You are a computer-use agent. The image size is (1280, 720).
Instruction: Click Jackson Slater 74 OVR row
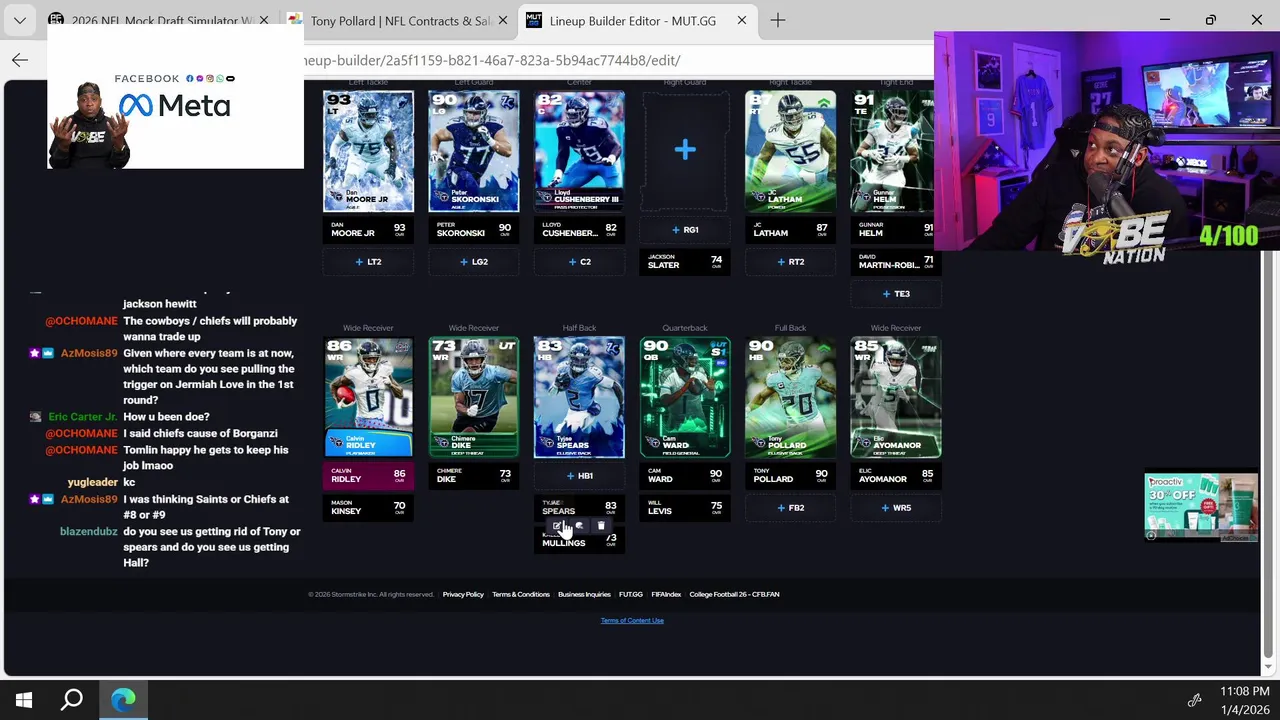[685, 262]
